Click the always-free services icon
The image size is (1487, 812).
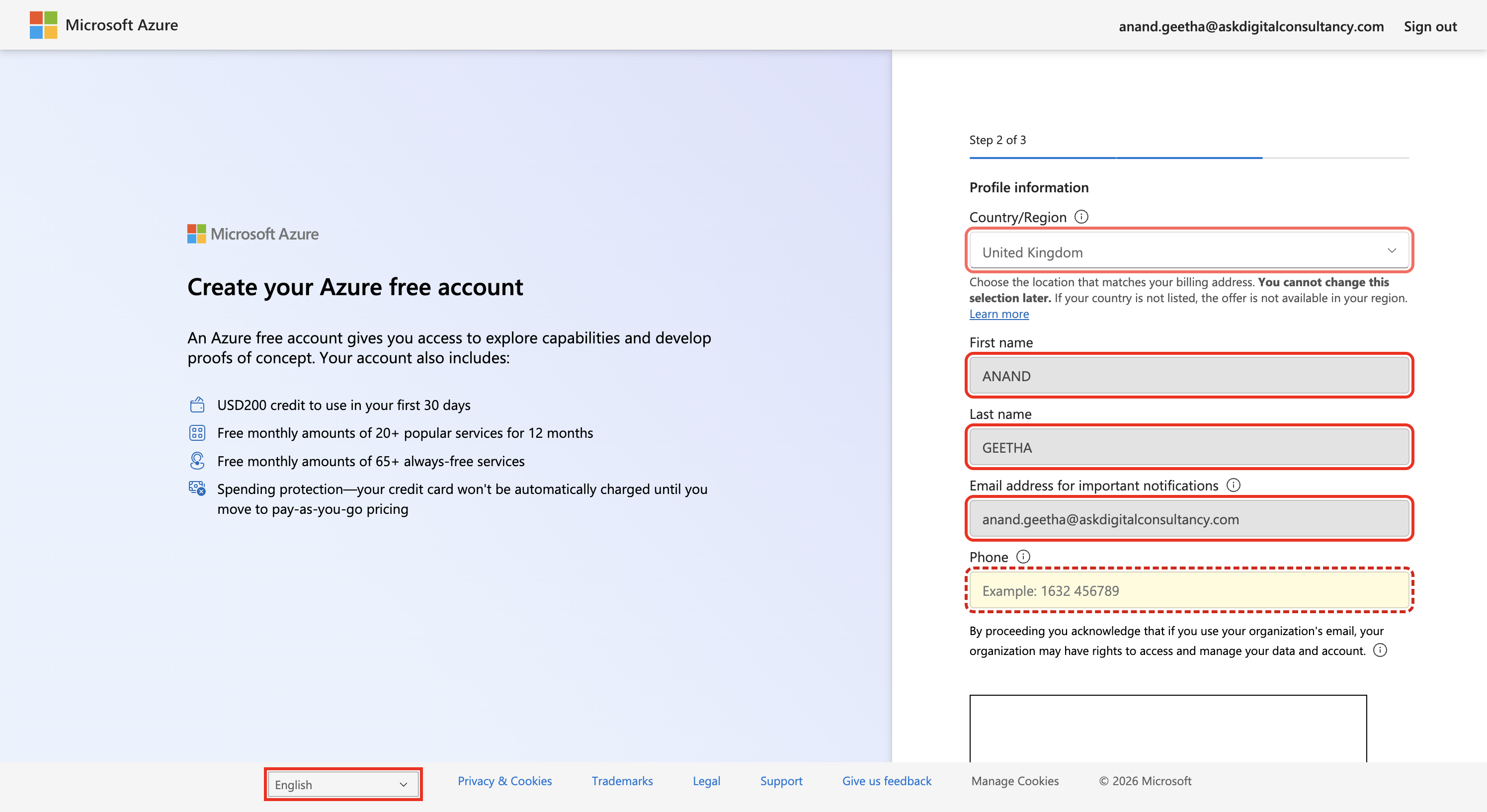[x=197, y=460]
